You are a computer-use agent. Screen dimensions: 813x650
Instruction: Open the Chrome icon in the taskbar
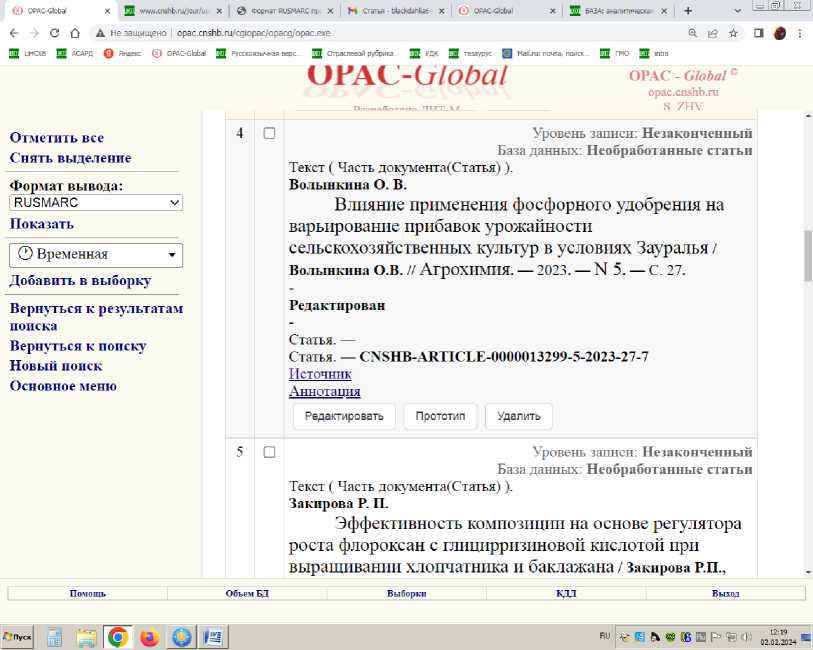pyautogui.click(x=118, y=637)
